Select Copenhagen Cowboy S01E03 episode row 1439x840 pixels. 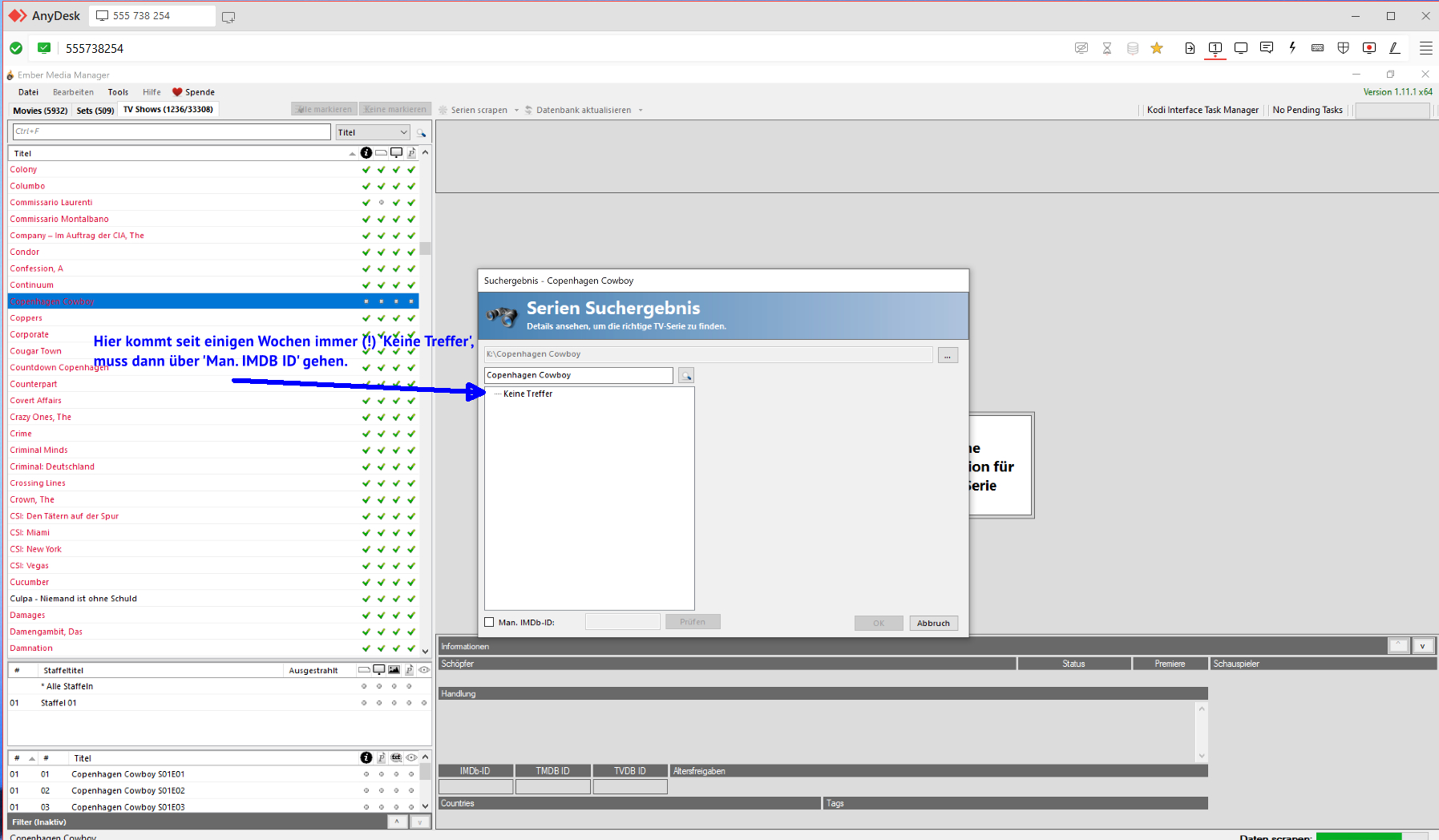(x=213, y=807)
